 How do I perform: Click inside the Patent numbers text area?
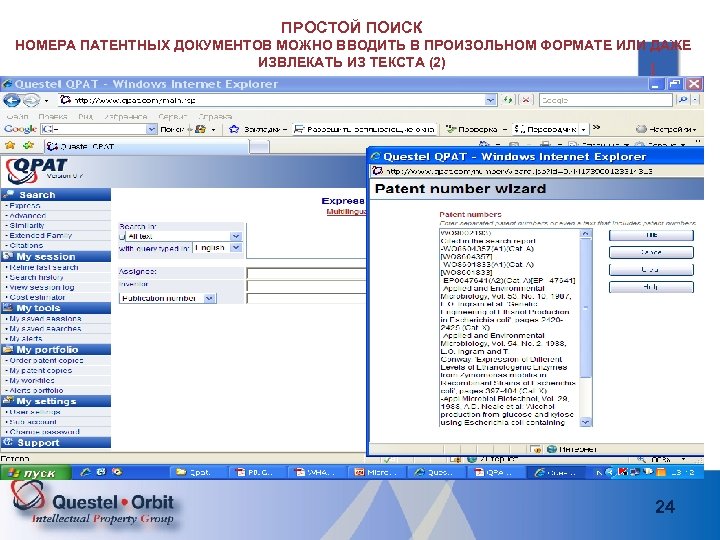pyautogui.click(x=509, y=328)
